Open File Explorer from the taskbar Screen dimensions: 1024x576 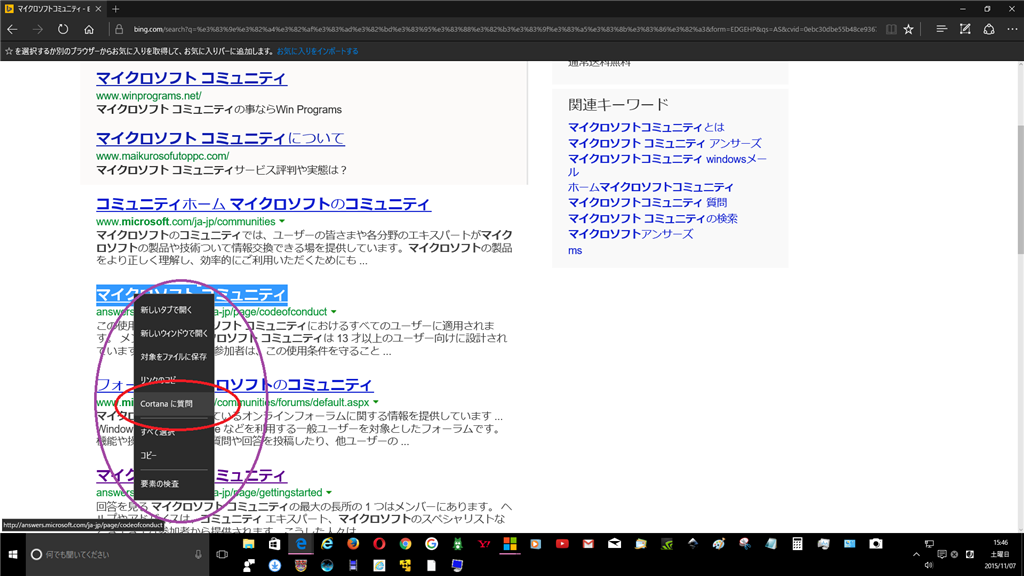[x=248, y=544]
